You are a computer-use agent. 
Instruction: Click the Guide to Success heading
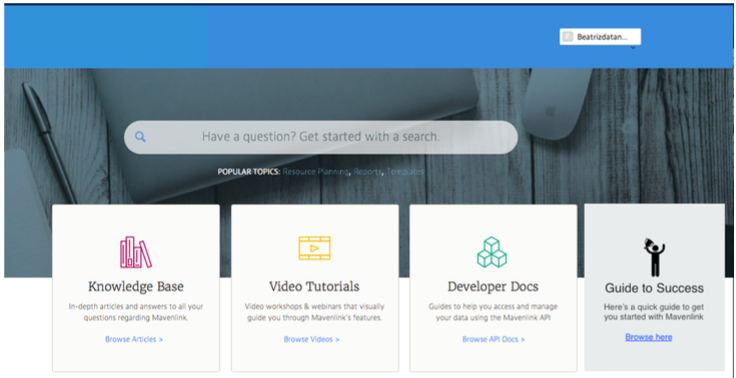pos(654,288)
